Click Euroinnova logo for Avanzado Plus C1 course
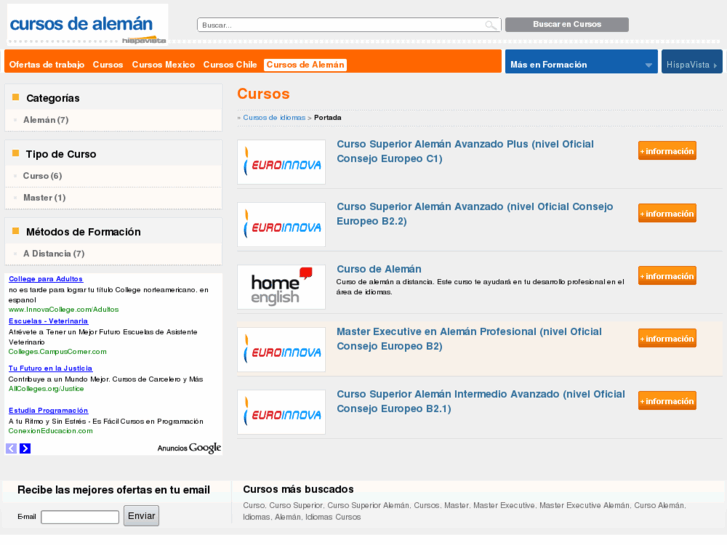Image resolution: width=727 pixels, height=545 pixels. [281, 162]
